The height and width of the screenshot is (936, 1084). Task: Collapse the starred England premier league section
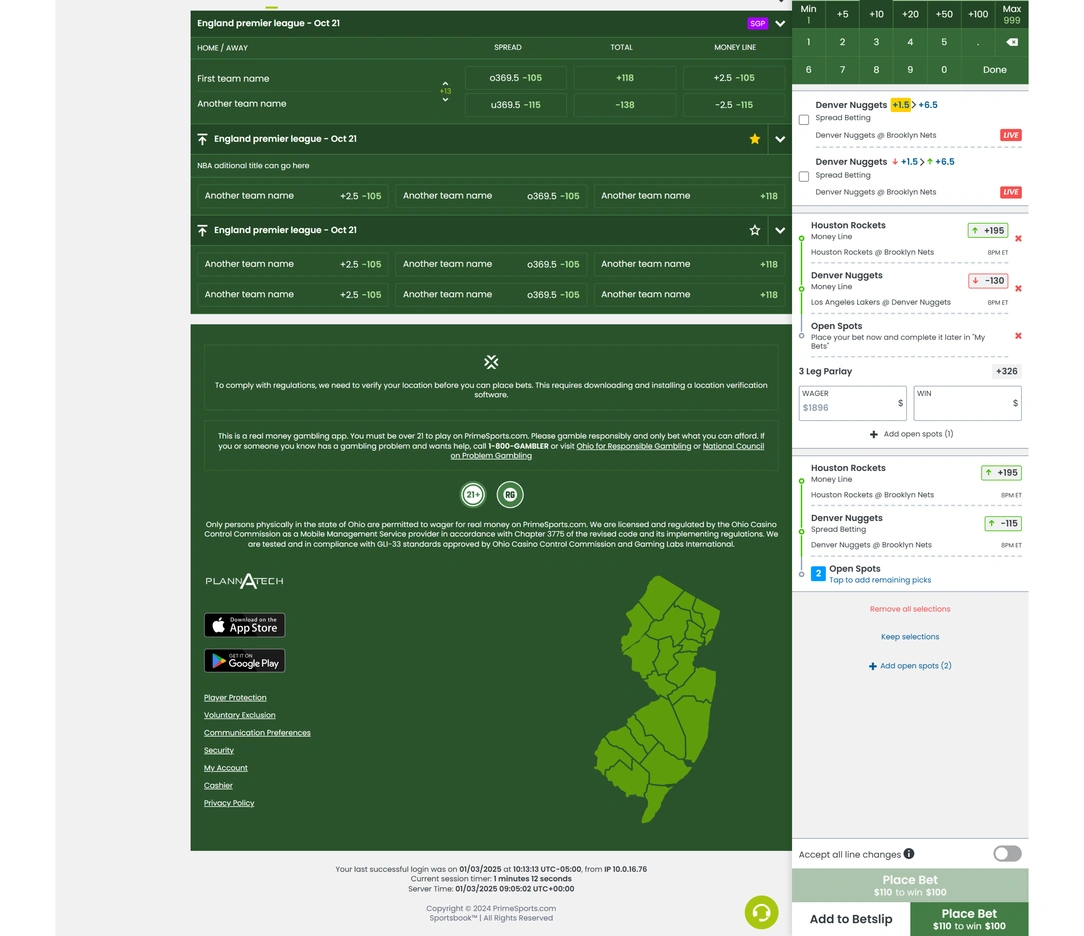tap(780, 139)
